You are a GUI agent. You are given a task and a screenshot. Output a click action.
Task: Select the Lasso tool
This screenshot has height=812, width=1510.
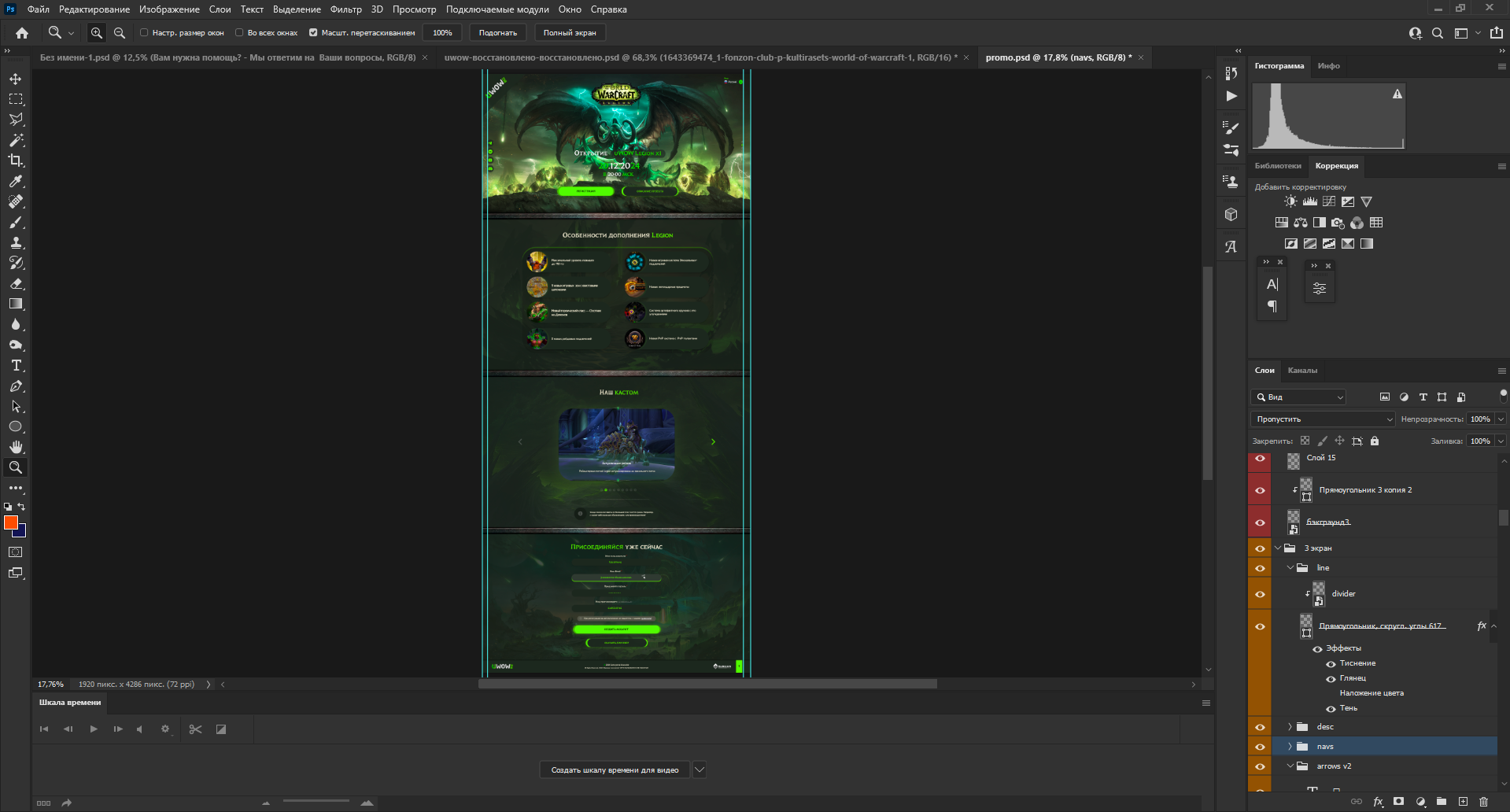coord(16,120)
